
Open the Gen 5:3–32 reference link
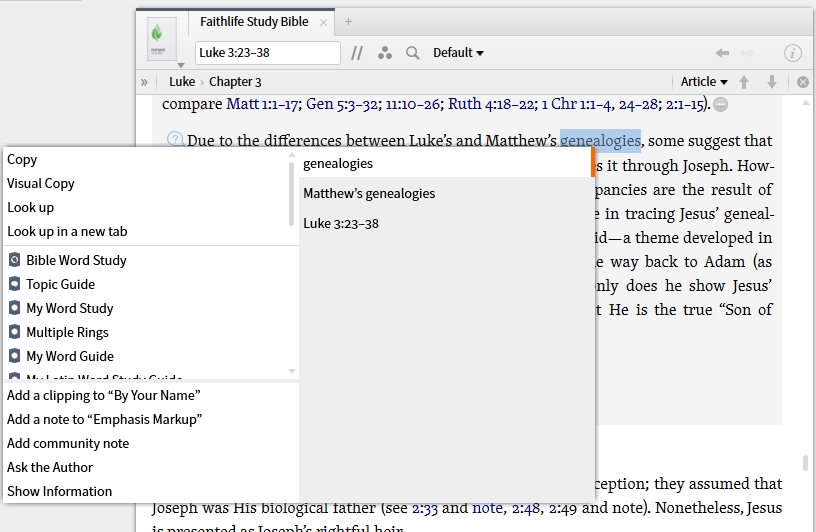[342, 104]
